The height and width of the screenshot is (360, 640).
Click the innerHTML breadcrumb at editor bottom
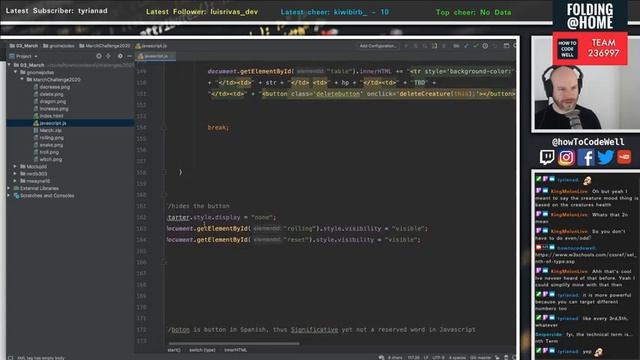point(236,350)
